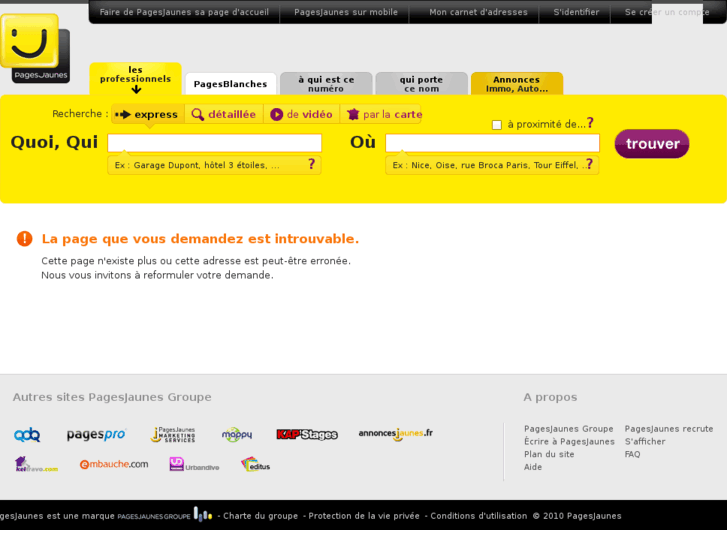Open the qui porte ce nom tab
Image resolution: width=727 pixels, height=545 pixels.
(421, 84)
